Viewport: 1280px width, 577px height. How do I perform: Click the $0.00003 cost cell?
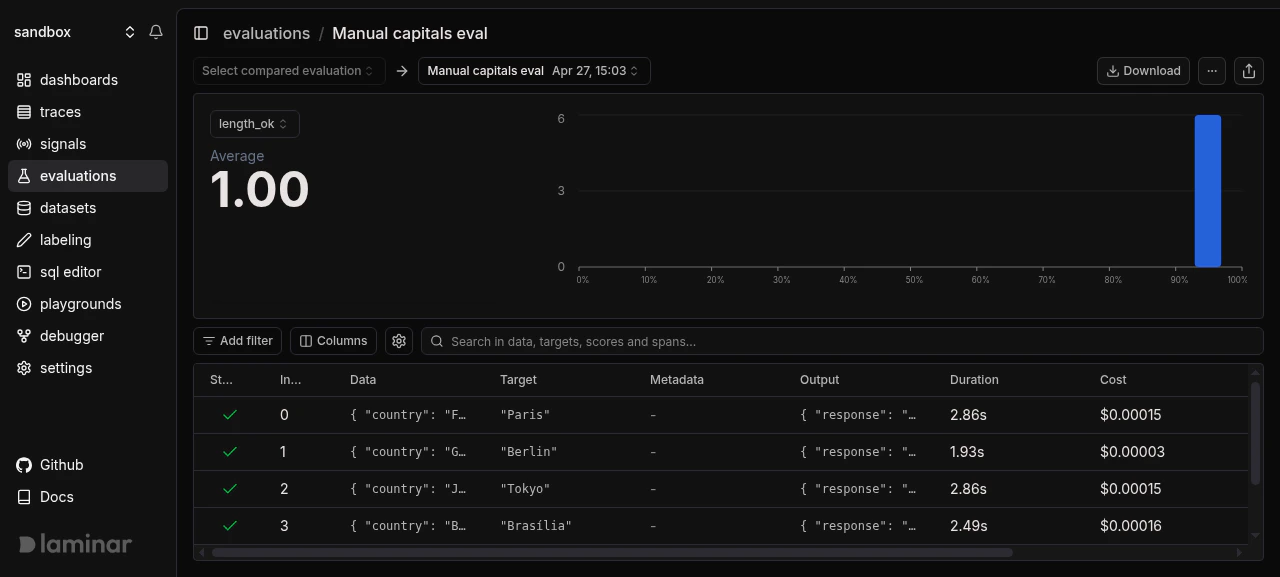tap(1132, 452)
